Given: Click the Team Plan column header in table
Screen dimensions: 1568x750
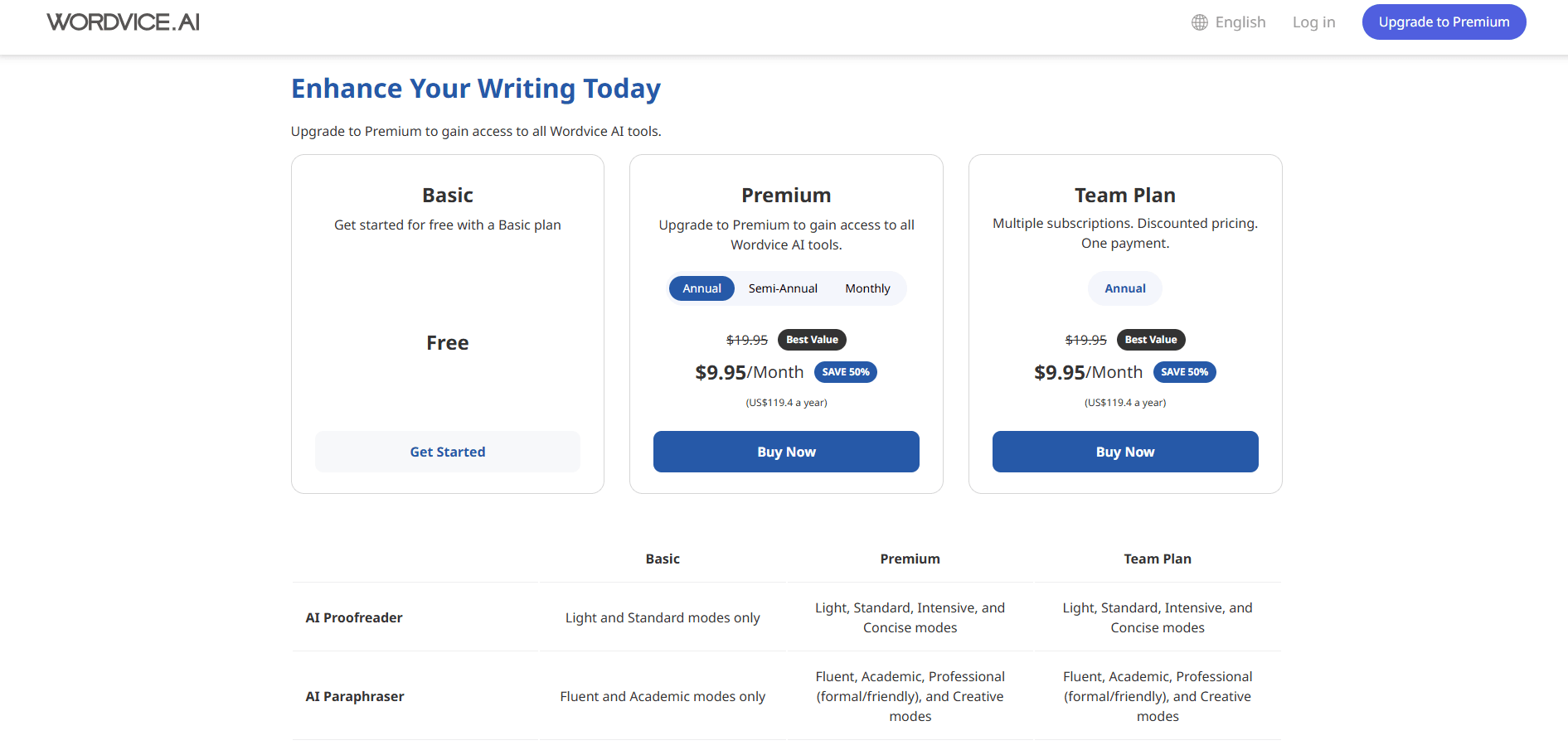Looking at the screenshot, I should (1157, 559).
